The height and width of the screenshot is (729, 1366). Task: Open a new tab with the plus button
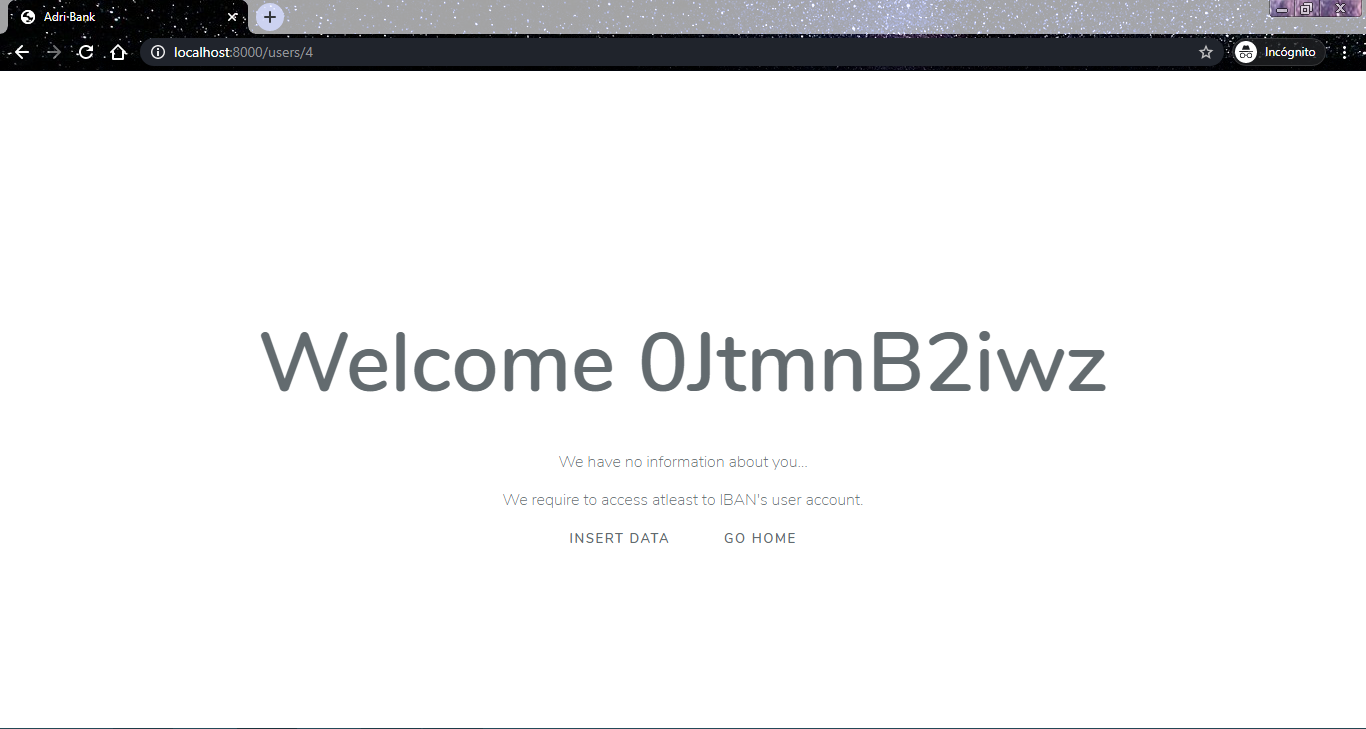click(270, 17)
